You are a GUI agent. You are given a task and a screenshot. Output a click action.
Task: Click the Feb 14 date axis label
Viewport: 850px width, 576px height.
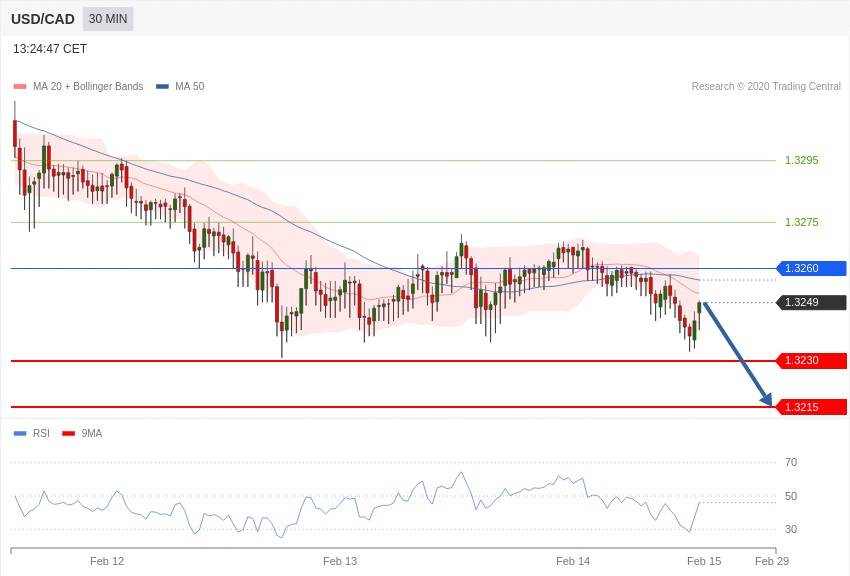pyautogui.click(x=573, y=561)
